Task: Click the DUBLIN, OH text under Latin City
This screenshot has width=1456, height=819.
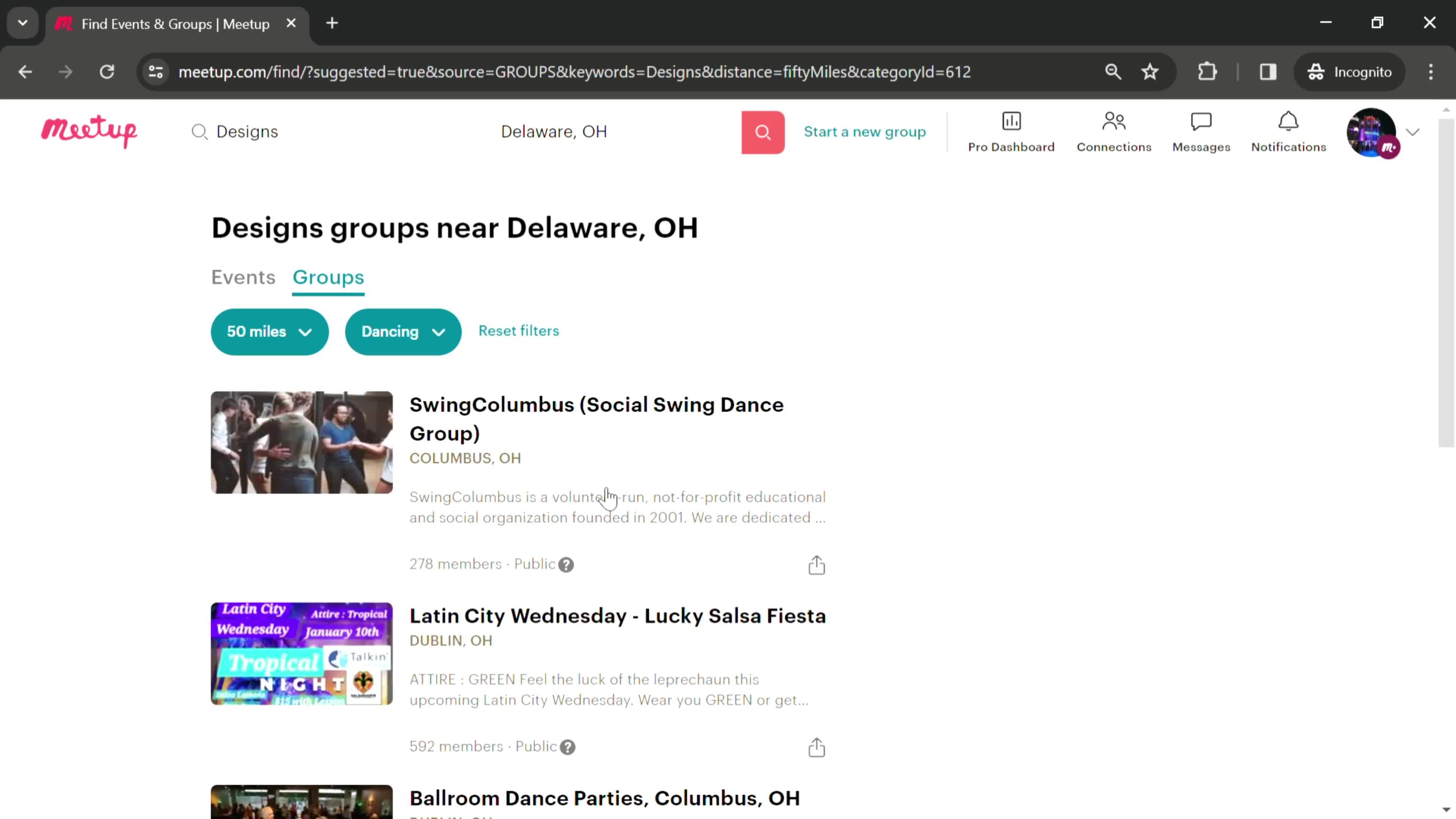Action: click(x=451, y=641)
